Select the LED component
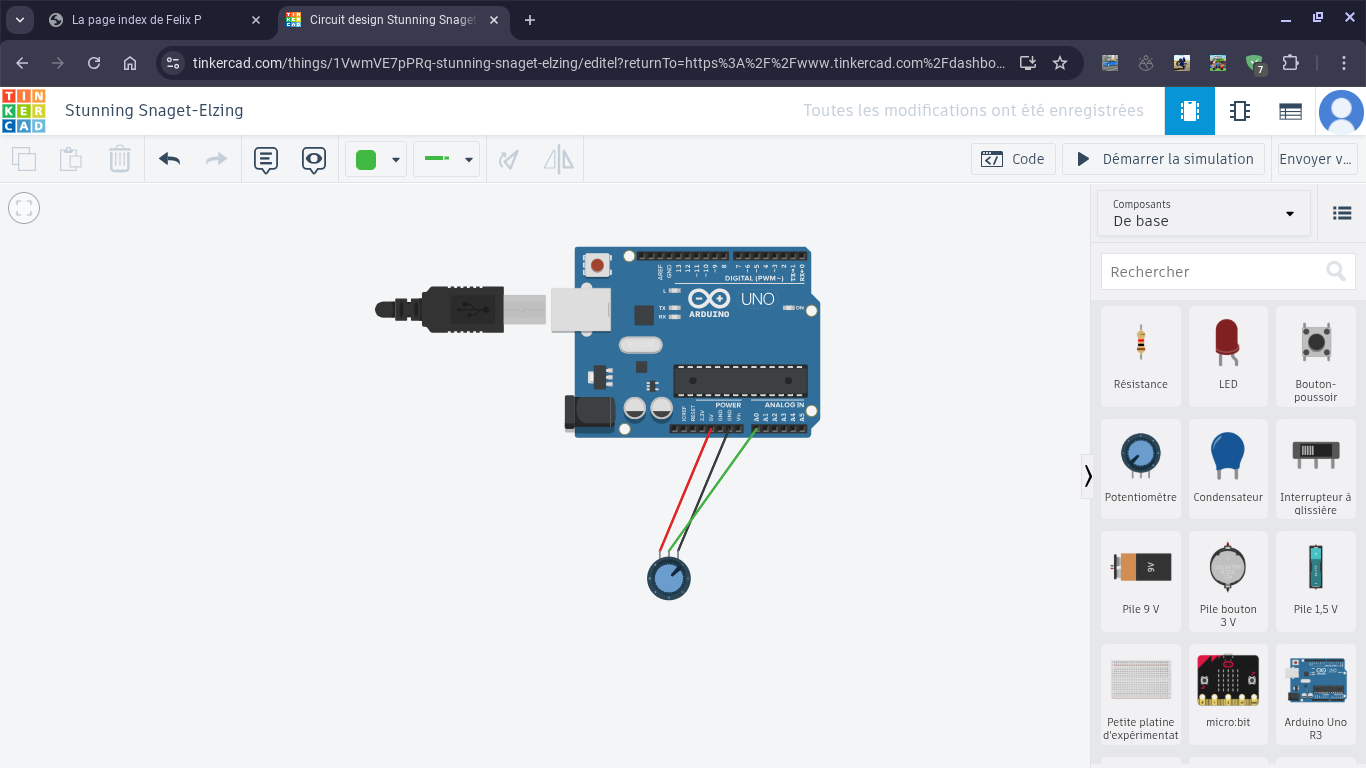This screenshot has width=1366, height=768. click(x=1228, y=356)
